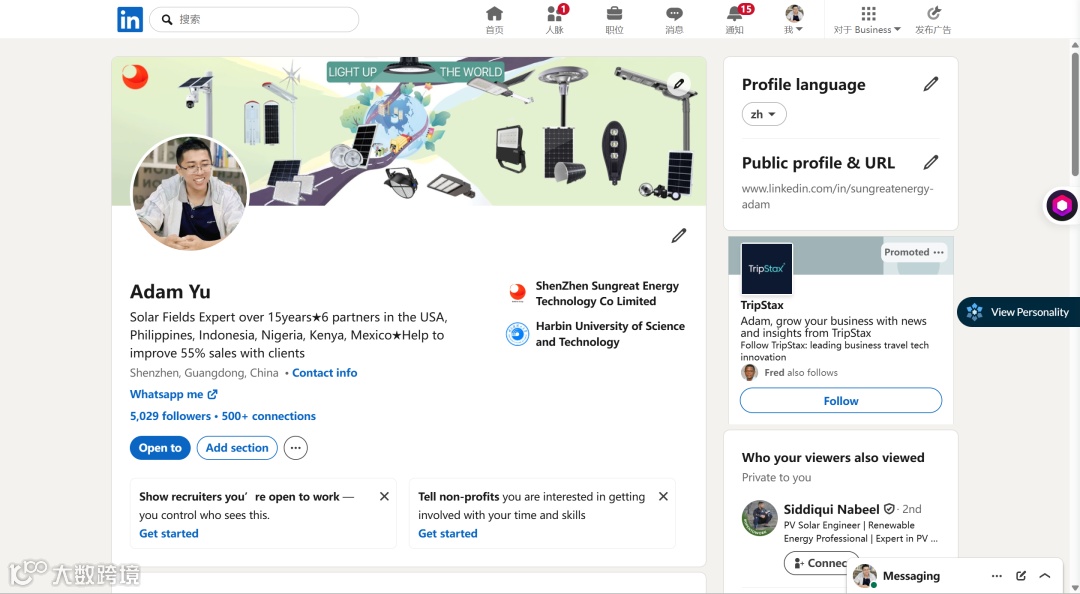The width and height of the screenshot is (1080, 594).
Task: Get started on open to work
Action: 169,533
